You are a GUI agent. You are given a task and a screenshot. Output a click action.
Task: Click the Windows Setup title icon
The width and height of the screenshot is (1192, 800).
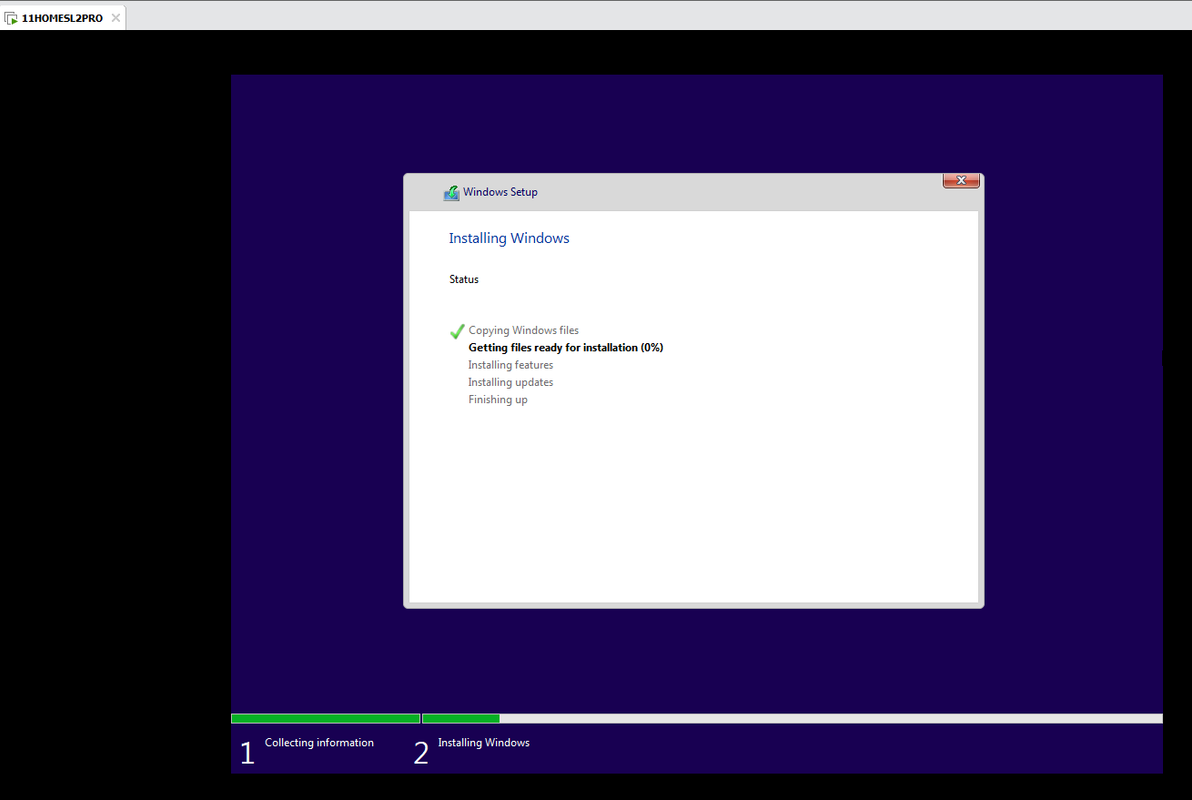point(452,192)
